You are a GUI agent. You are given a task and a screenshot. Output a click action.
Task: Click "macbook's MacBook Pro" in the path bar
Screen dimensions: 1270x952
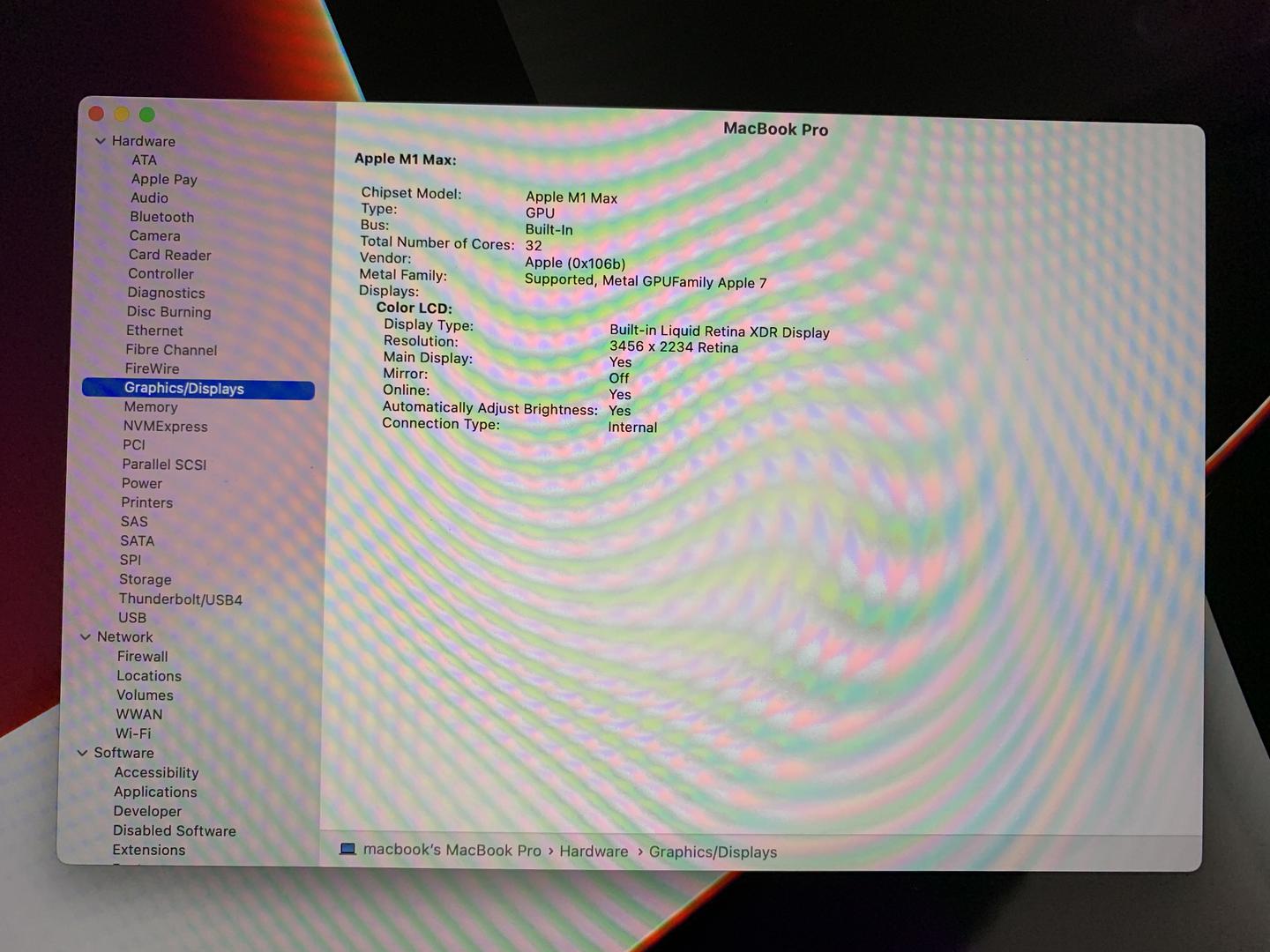pos(452,850)
